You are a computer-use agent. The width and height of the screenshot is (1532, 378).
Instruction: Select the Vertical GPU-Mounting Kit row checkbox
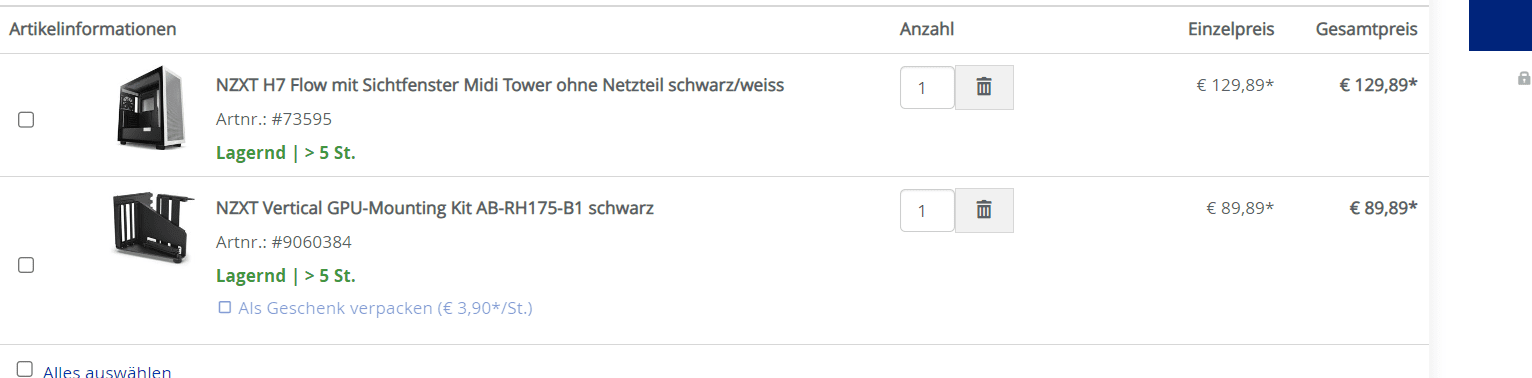point(26,265)
